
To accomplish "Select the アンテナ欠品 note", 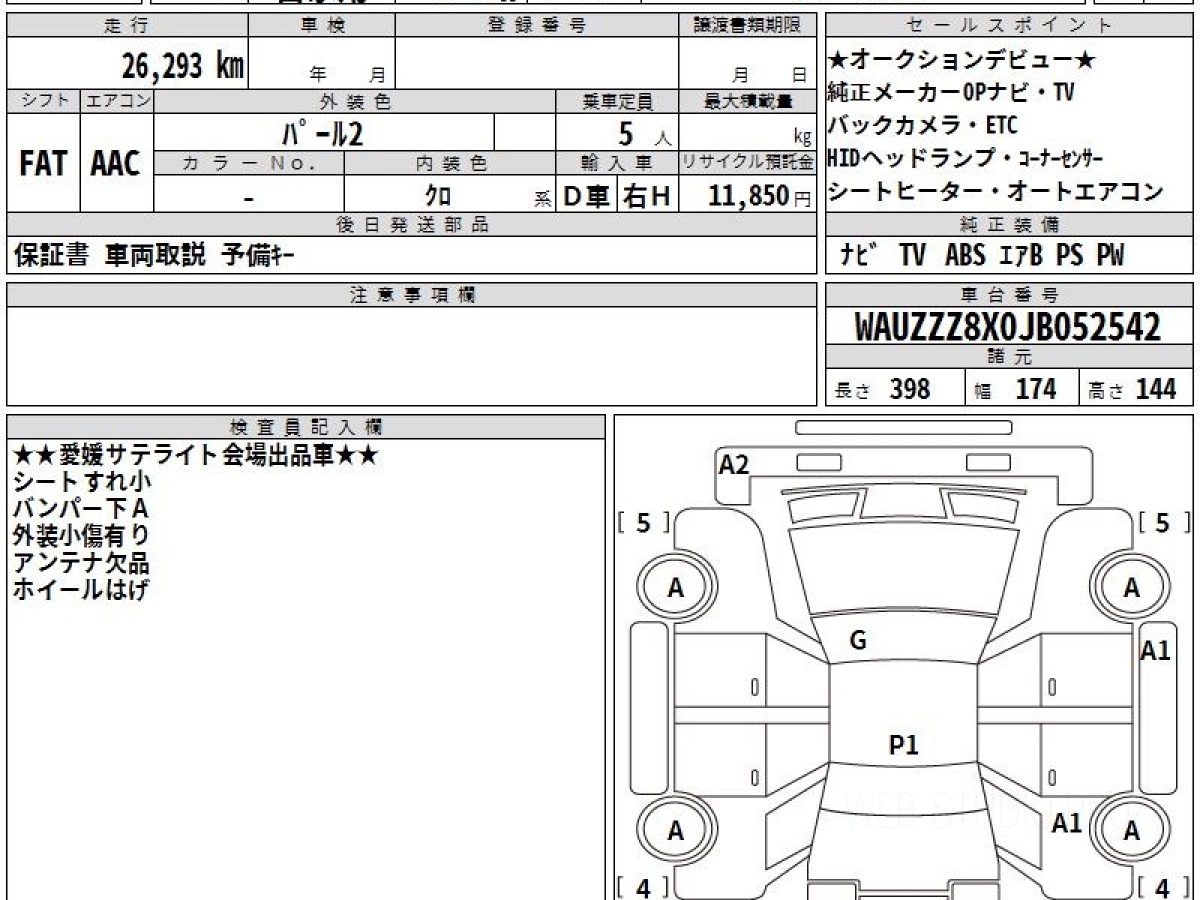I will point(81,563).
